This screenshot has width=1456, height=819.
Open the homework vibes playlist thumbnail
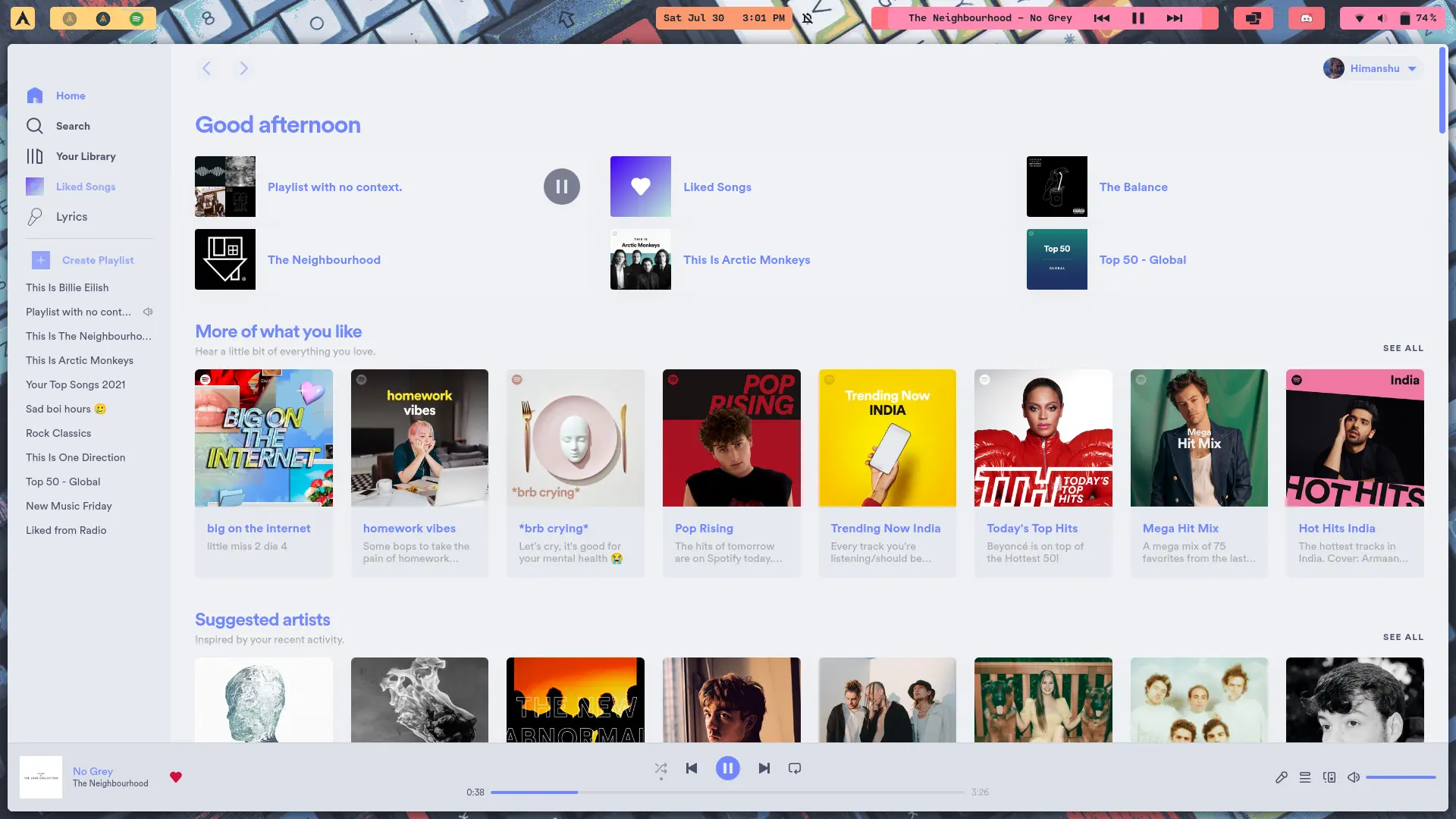tap(419, 438)
